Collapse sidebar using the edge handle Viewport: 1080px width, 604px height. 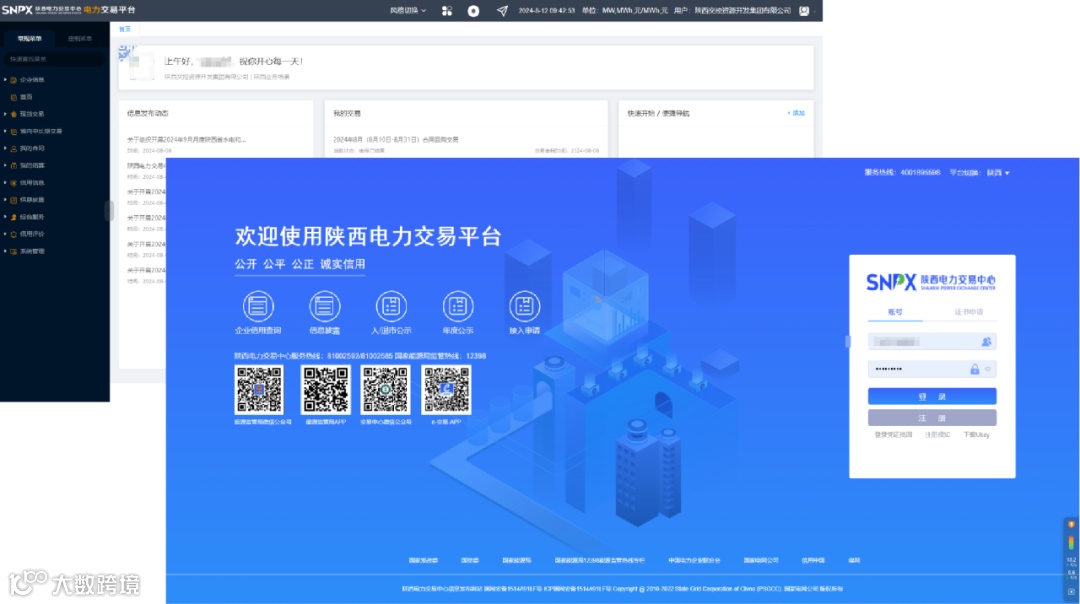coord(108,211)
